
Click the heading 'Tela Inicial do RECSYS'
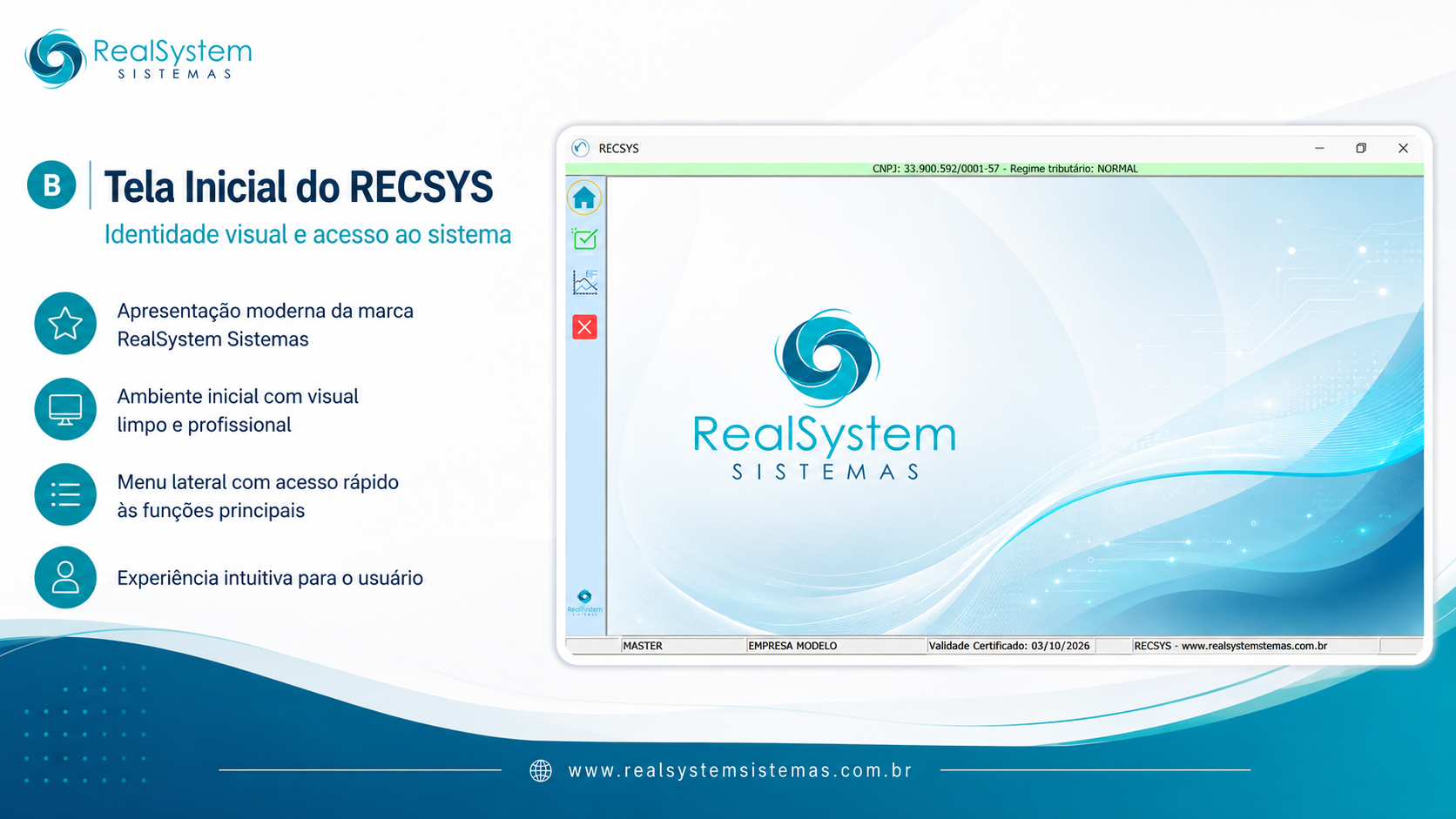[x=299, y=186]
